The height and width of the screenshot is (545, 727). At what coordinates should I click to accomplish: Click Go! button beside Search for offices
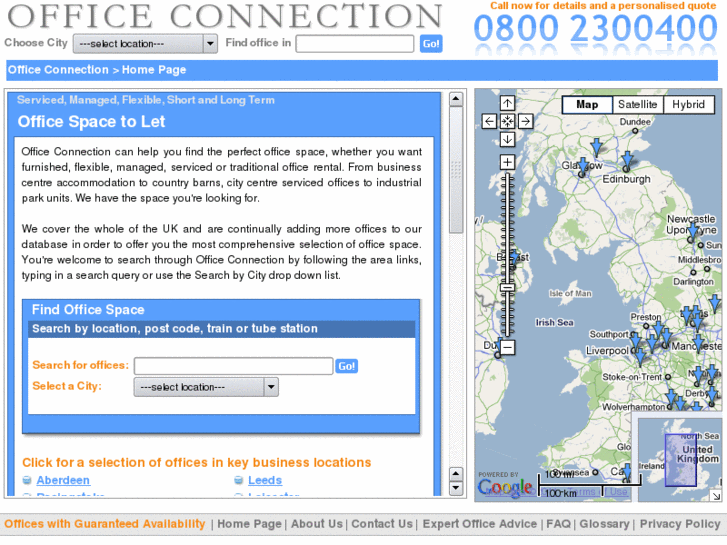pos(346,366)
